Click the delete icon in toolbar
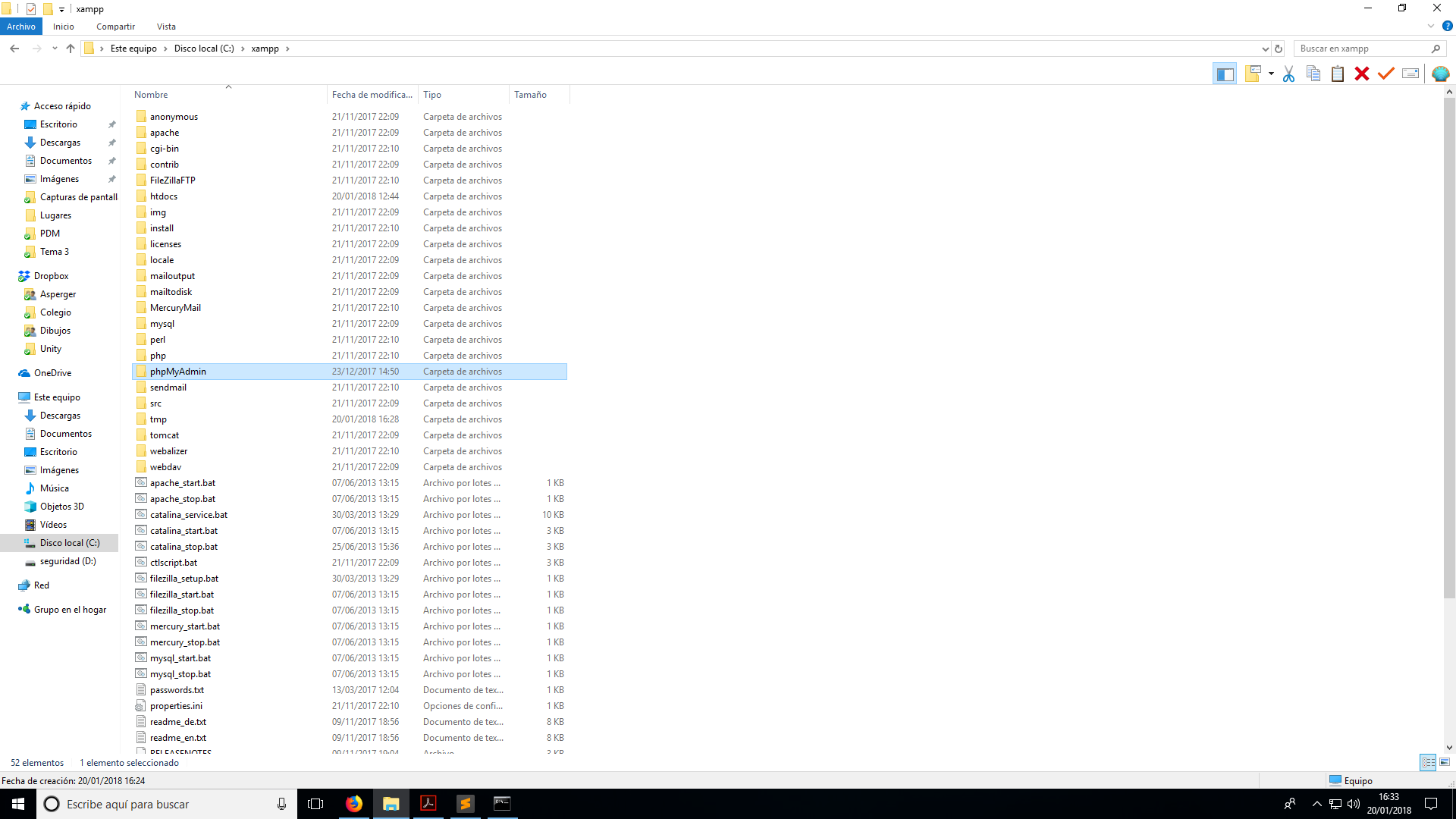1456x819 pixels. click(1362, 72)
